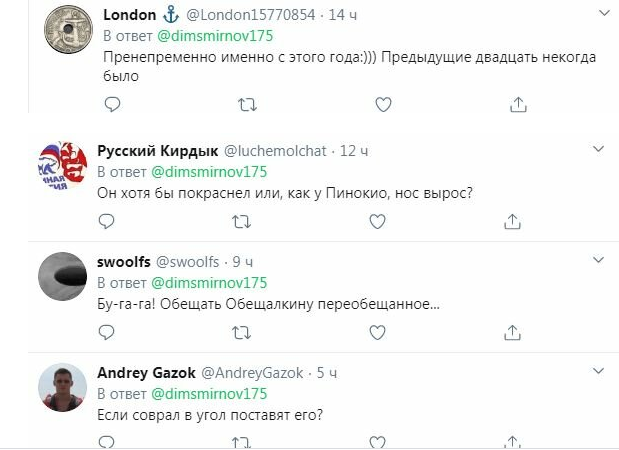Share London's tweet
This screenshot has height=450, width=619.
(x=518, y=103)
